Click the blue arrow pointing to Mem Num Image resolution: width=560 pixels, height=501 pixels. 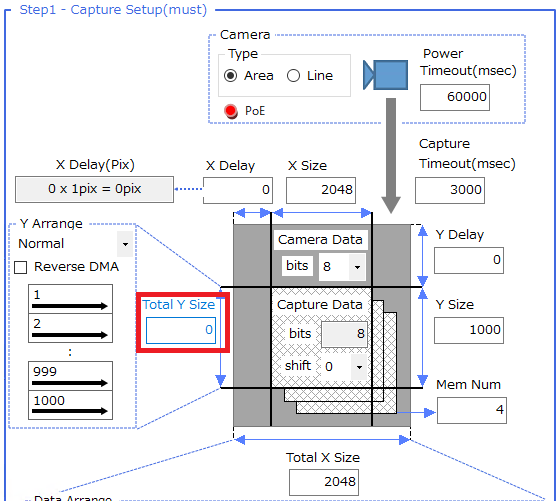point(416,413)
